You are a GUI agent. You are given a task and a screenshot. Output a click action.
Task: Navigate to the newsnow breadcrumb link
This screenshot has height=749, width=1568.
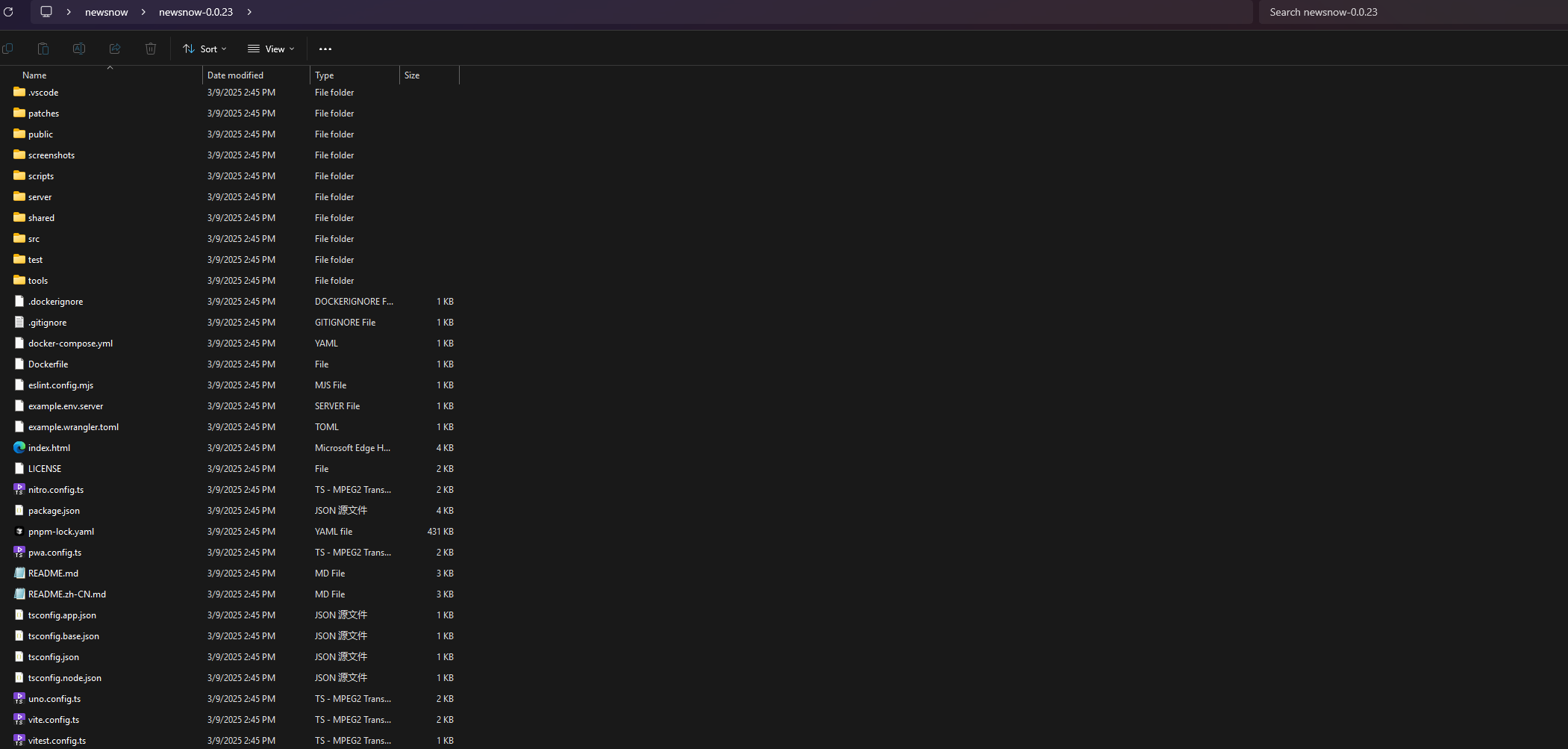[x=106, y=11]
